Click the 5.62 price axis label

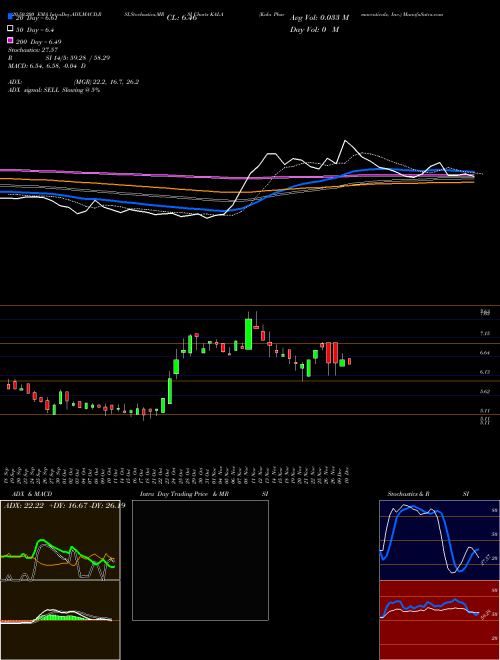[x=485, y=391]
